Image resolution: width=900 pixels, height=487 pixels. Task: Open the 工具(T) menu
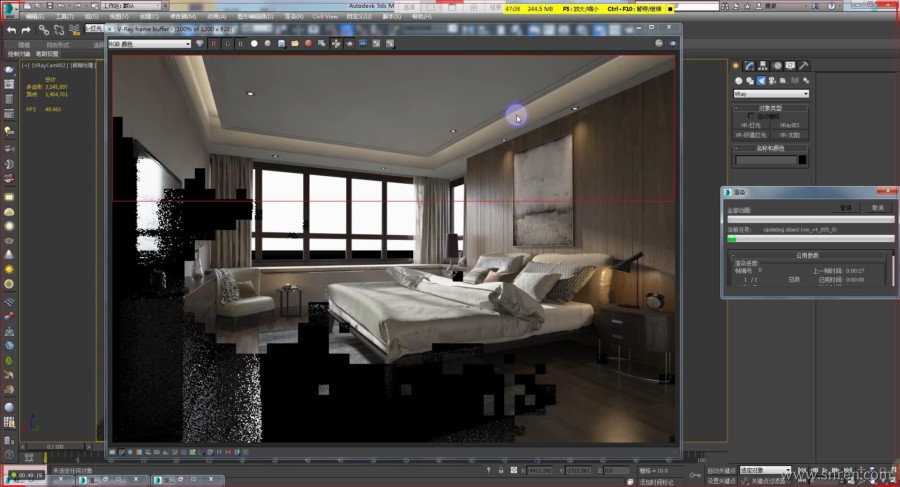(x=64, y=17)
